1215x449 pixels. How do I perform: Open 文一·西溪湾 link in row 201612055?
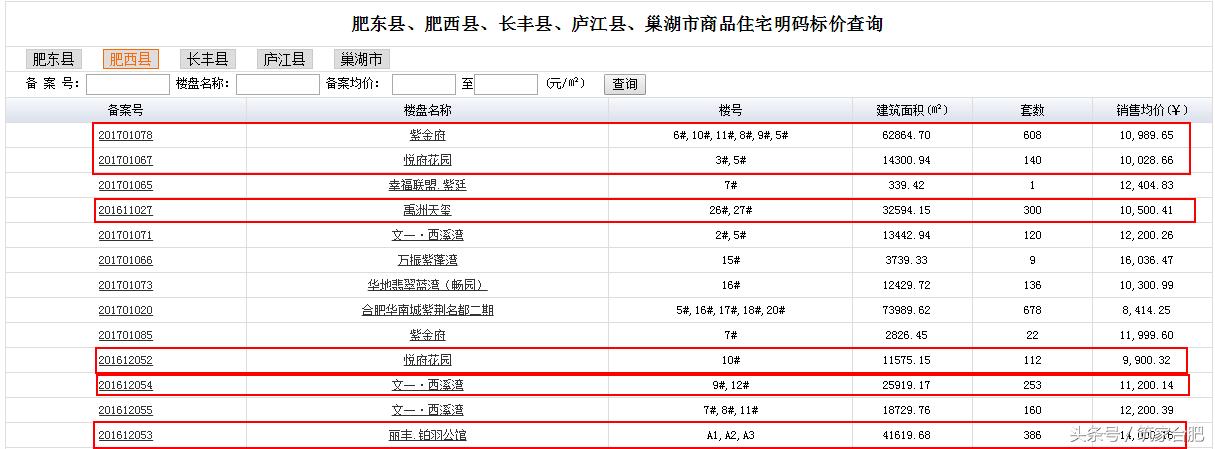pyautogui.click(x=427, y=410)
